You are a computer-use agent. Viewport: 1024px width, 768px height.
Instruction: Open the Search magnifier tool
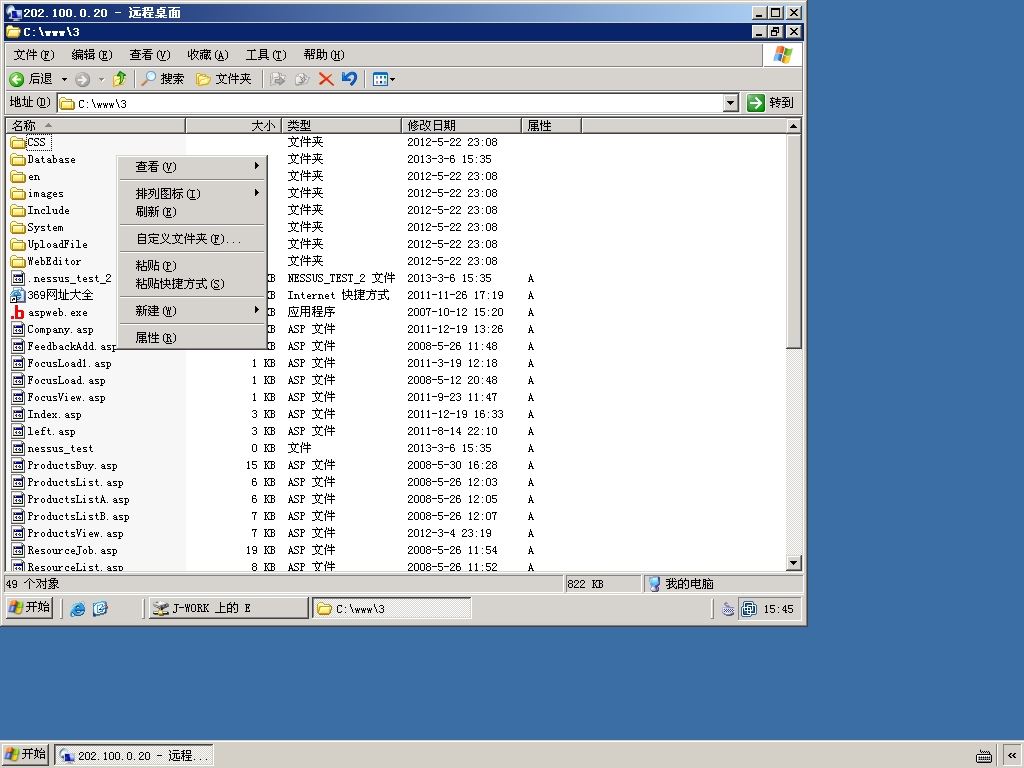[x=163, y=79]
